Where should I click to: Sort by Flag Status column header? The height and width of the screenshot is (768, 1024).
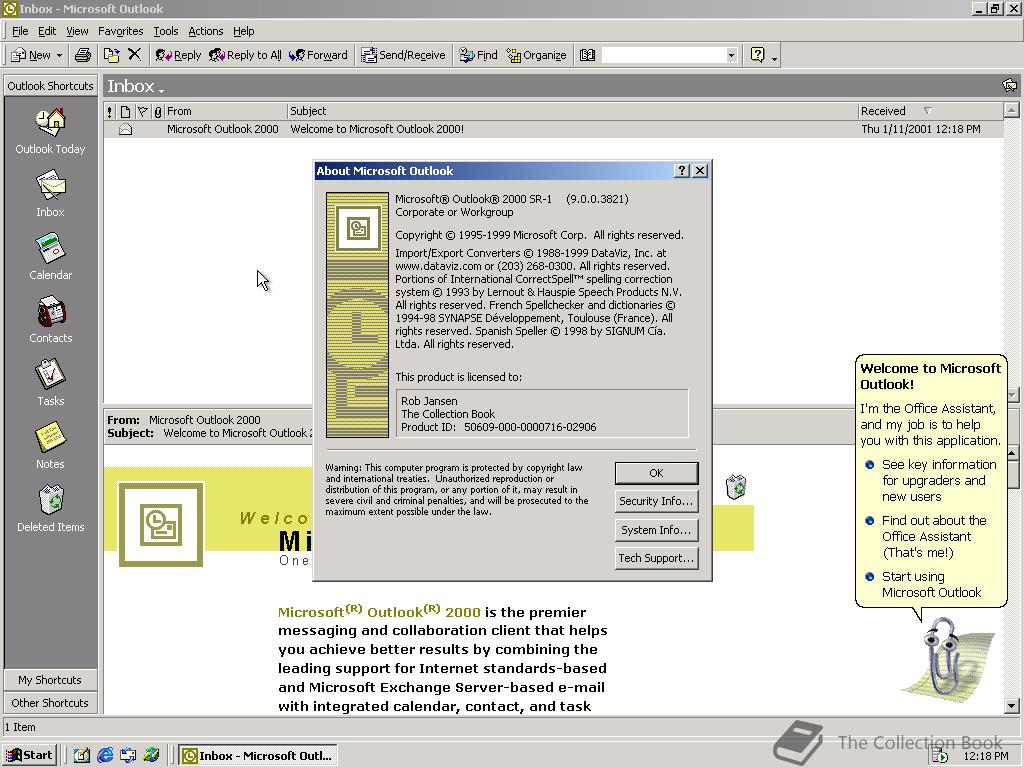coord(142,111)
